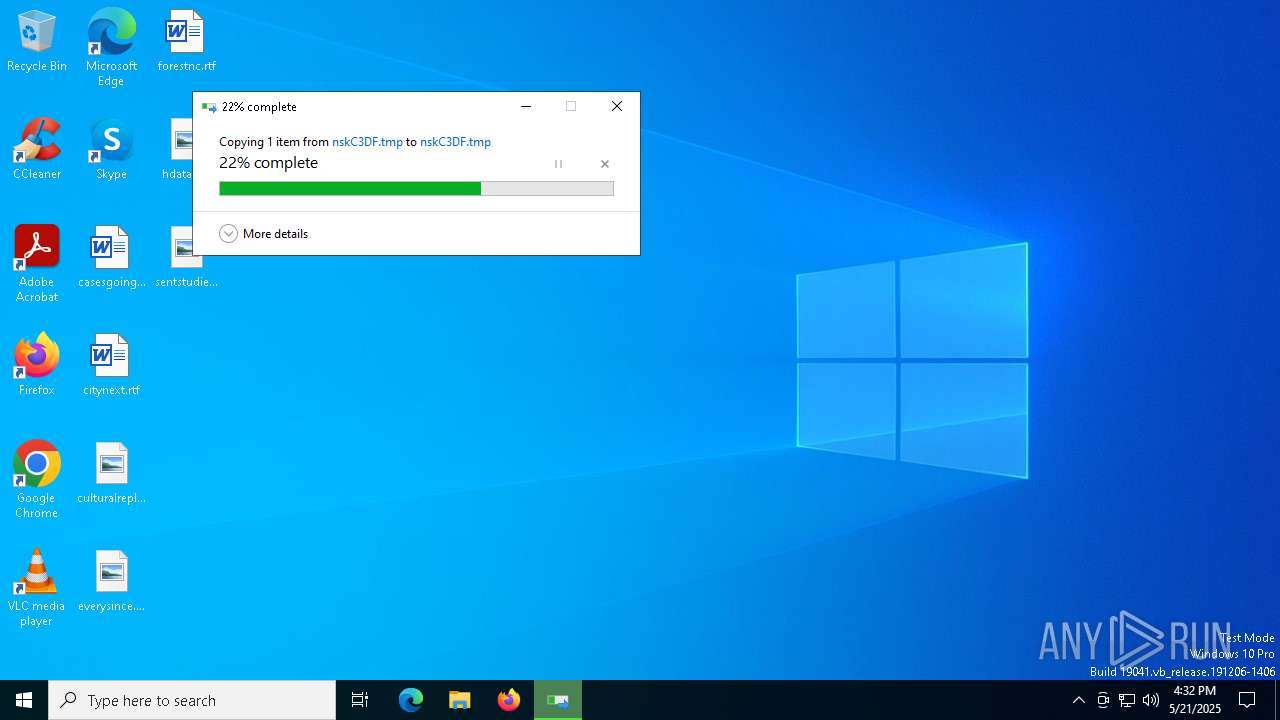Expand More details in copy dialog
Image resolution: width=1280 pixels, height=720 pixels.
coord(264,234)
